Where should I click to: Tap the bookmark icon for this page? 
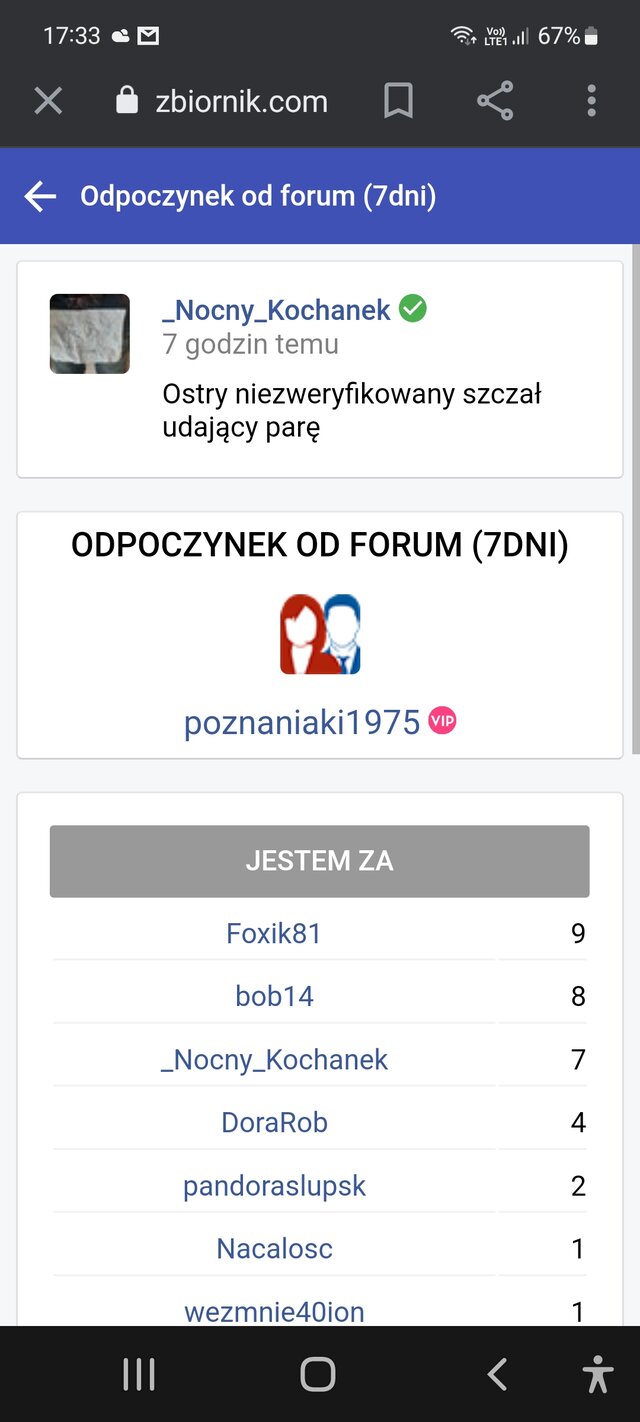coord(399,100)
